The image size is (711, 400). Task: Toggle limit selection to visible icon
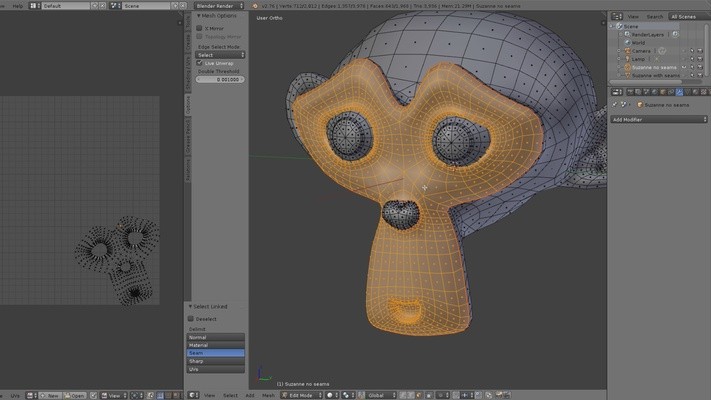[x=429, y=395]
